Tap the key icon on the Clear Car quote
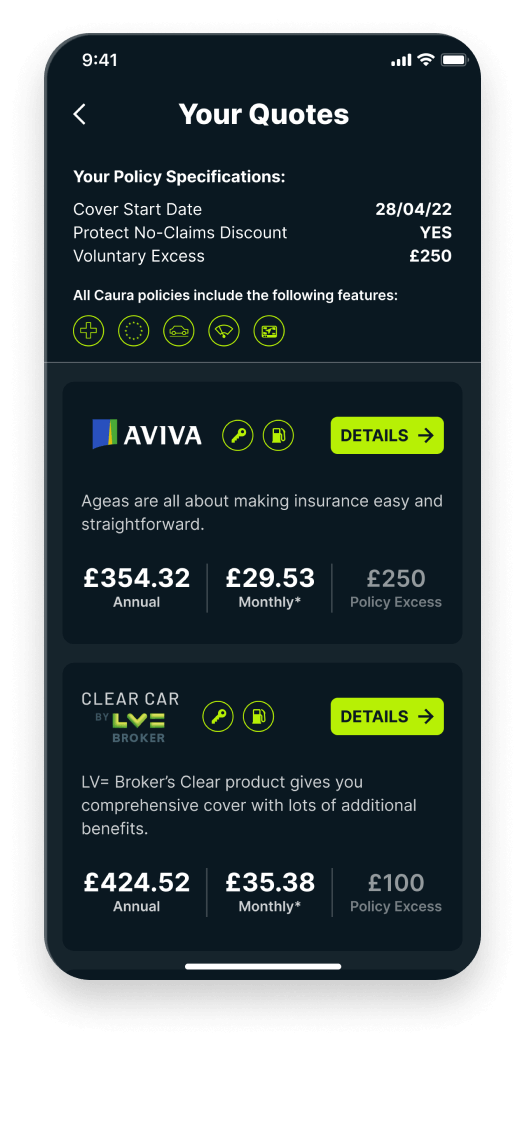The image size is (525, 1136). tap(218, 717)
